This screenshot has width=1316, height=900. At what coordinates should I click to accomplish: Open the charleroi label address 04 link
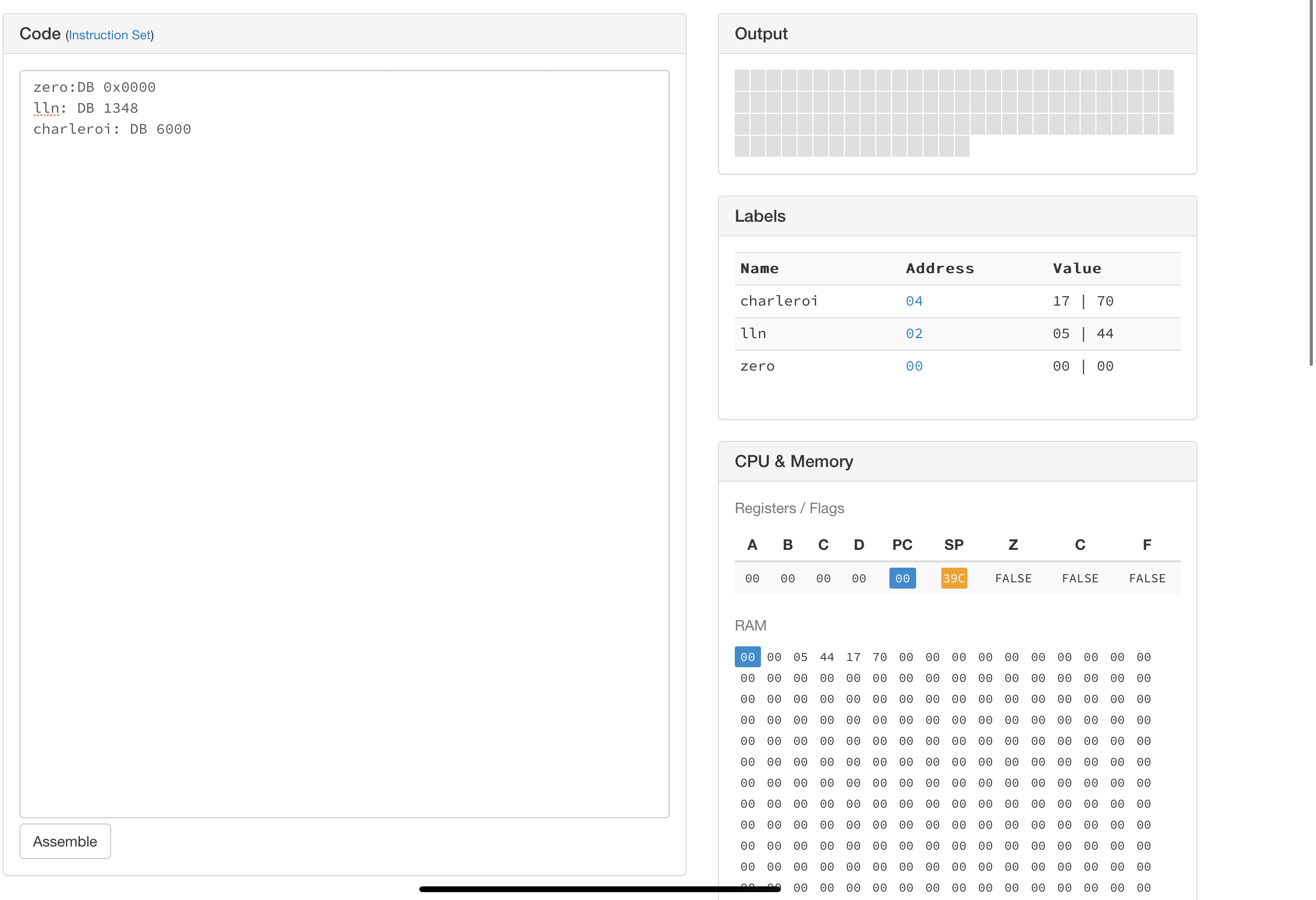coord(914,301)
